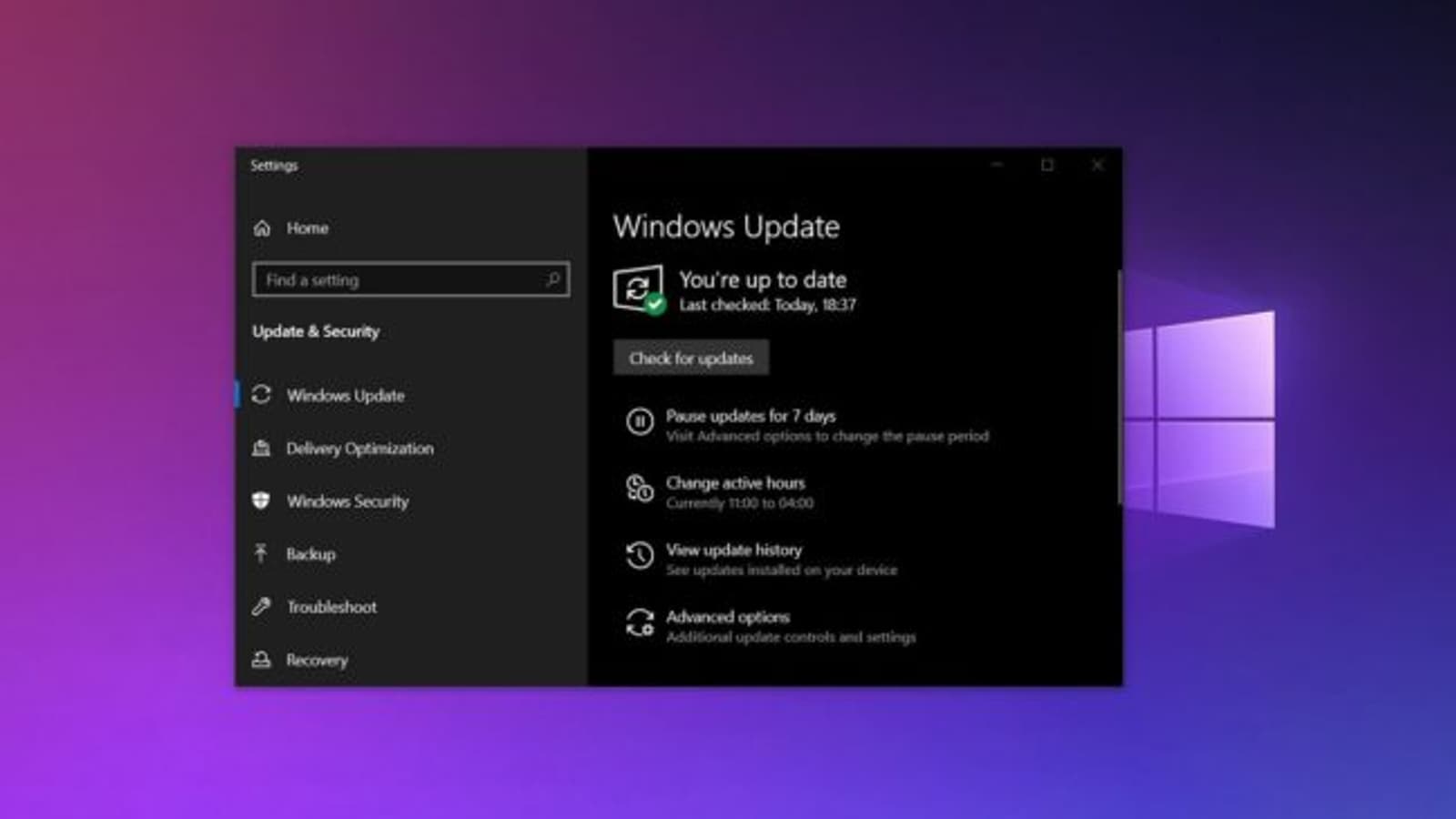The height and width of the screenshot is (819, 1456).
Task: Click the Home house icon
Action: (x=262, y=228)
